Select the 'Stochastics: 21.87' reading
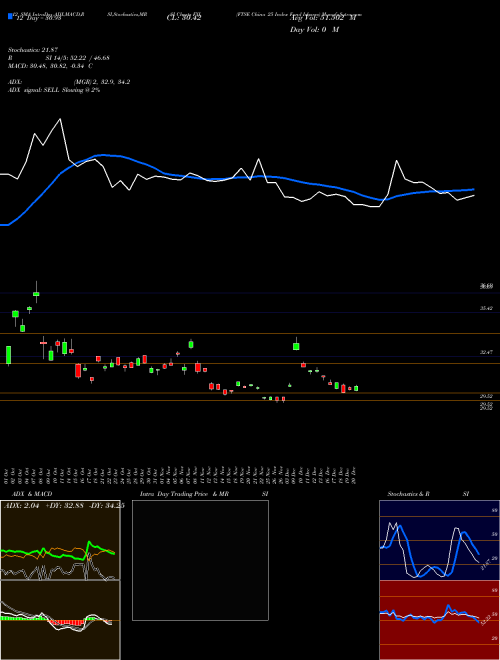The width and height of the screenshot is (500, 660). click(x=32, y=50)
